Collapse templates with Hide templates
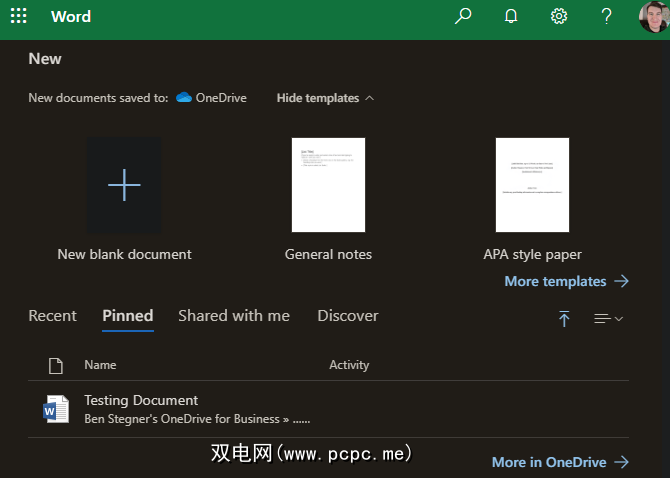The width and height of the screenshot is (670, 478). click(325, 98)
